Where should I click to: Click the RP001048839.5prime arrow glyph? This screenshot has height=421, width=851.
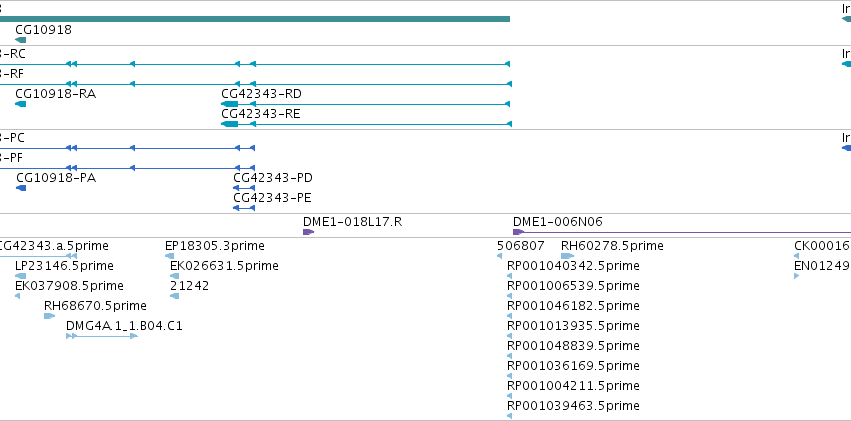pos(509,356)
